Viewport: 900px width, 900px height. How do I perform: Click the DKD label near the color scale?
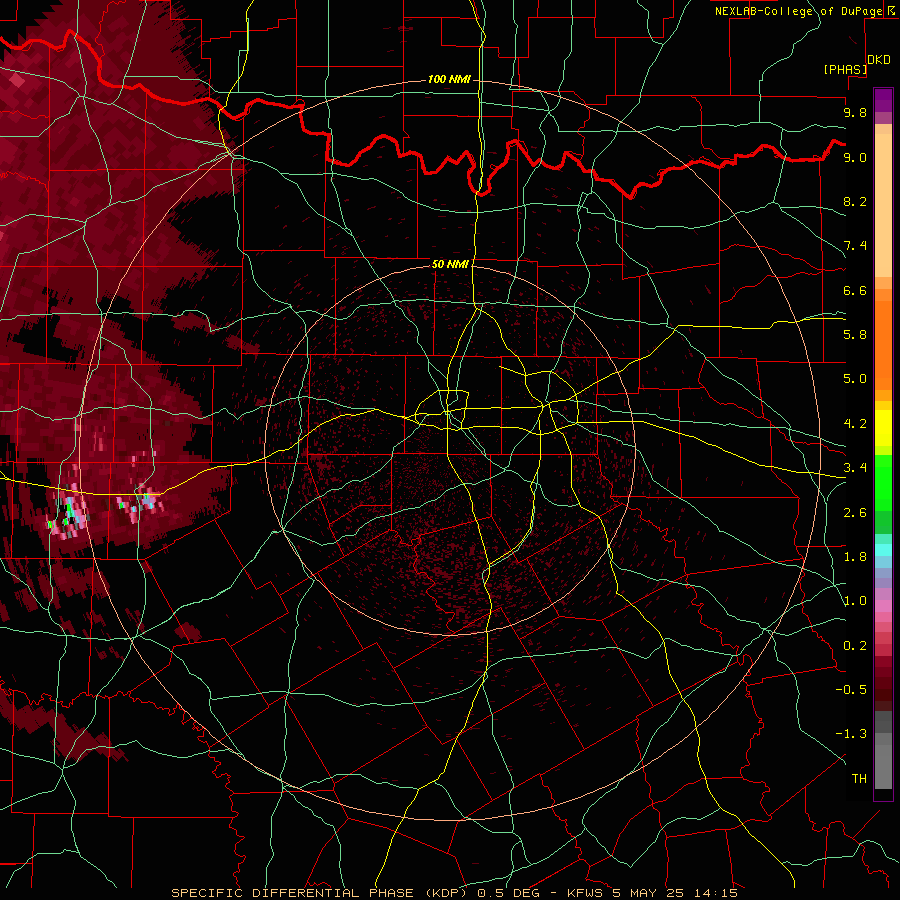879,60
